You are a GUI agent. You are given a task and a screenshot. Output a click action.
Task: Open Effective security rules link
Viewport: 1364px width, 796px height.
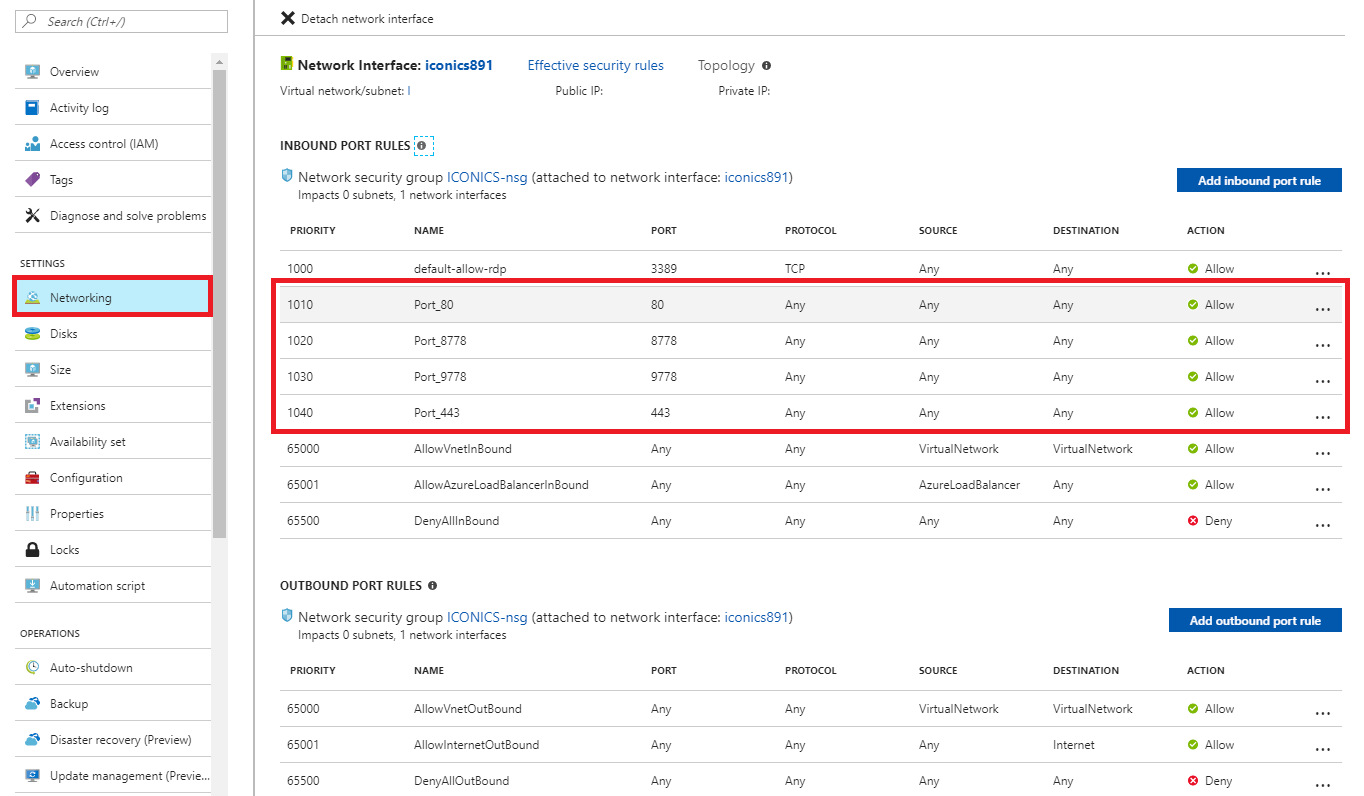pos(595,65)
